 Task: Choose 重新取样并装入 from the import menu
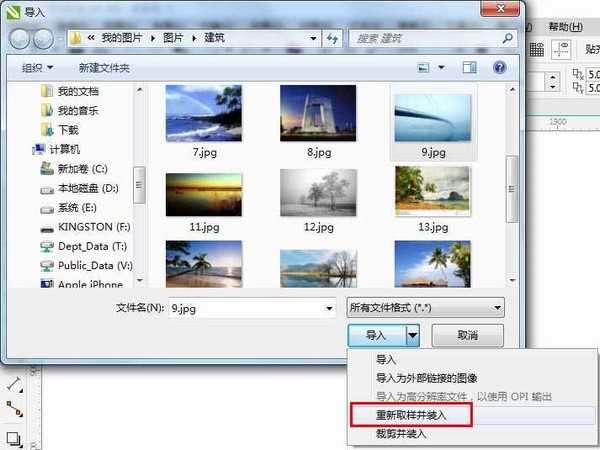414,414
